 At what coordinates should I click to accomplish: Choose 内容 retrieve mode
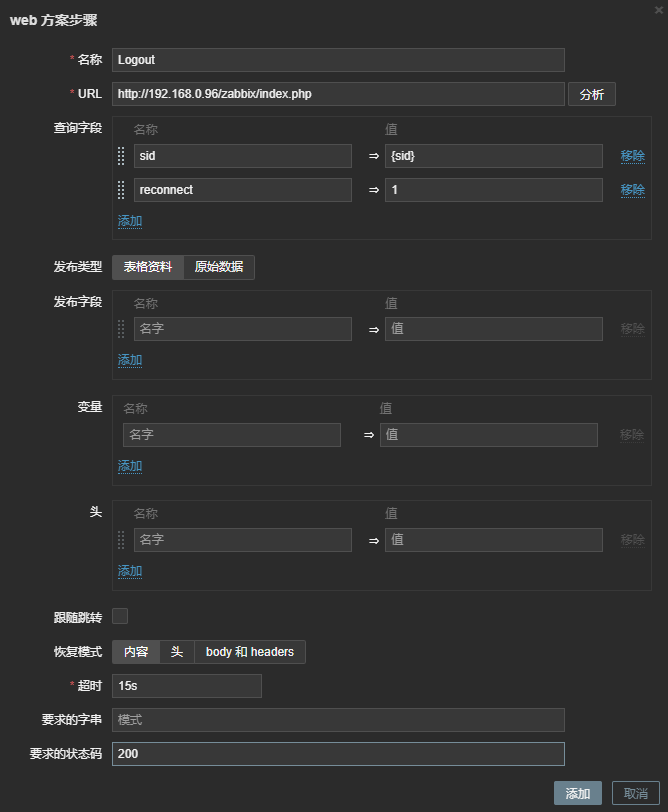coord(136,652)
